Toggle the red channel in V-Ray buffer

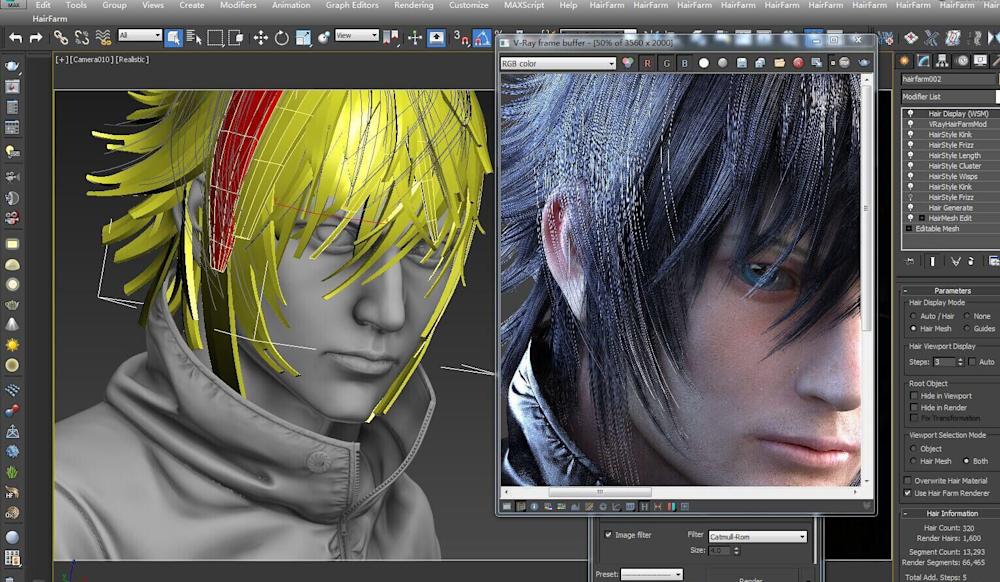coord(647,63)
